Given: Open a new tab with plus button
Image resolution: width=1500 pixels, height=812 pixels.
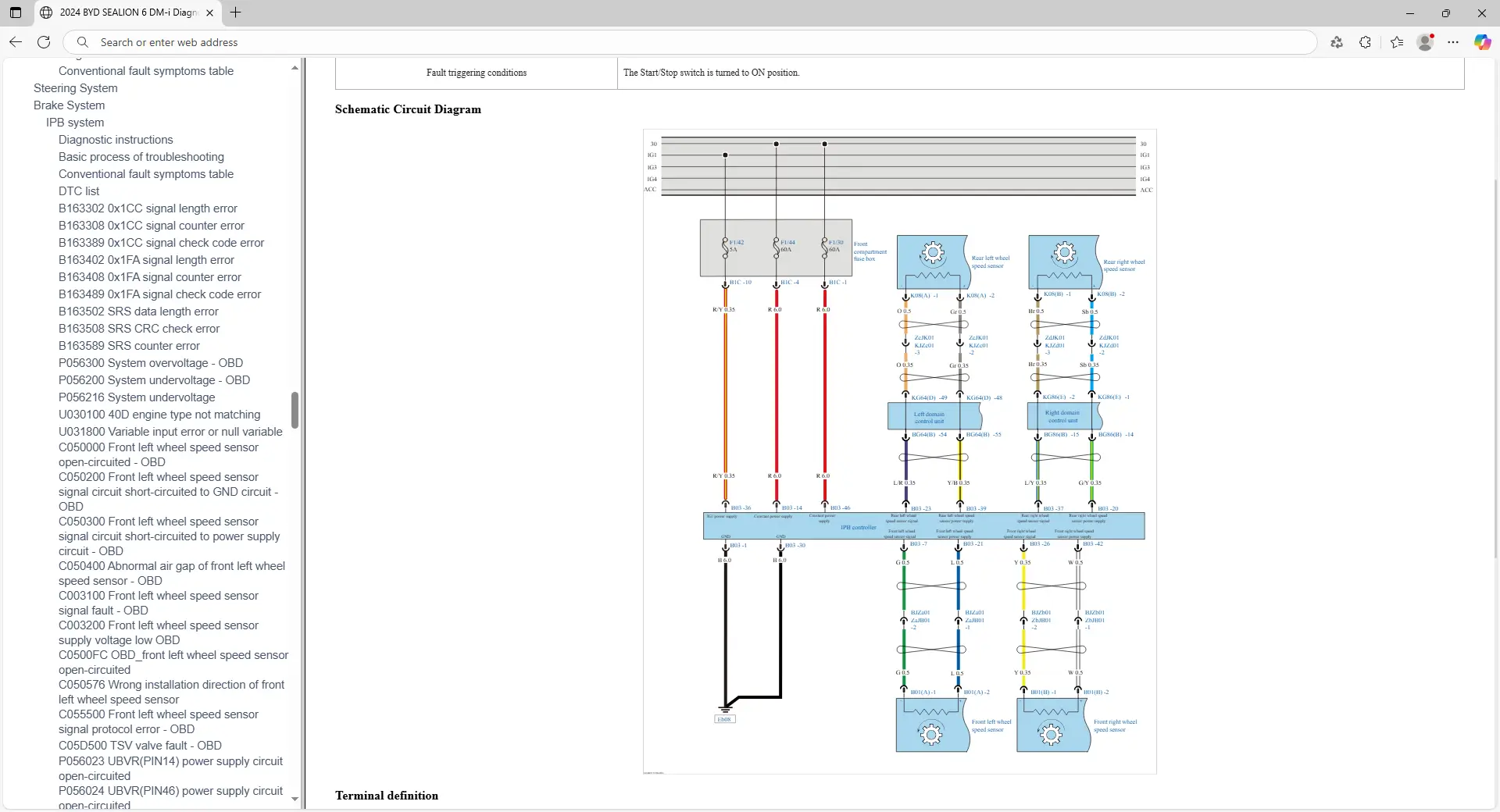Looking at the screenshot, I should (236, 12).
